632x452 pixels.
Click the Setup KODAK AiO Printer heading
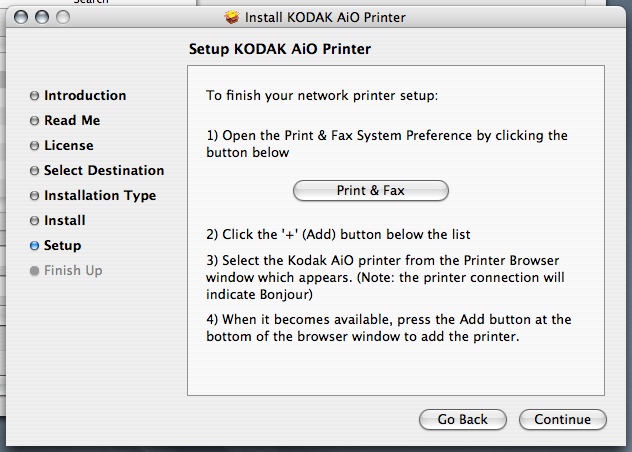coord(289,48)
